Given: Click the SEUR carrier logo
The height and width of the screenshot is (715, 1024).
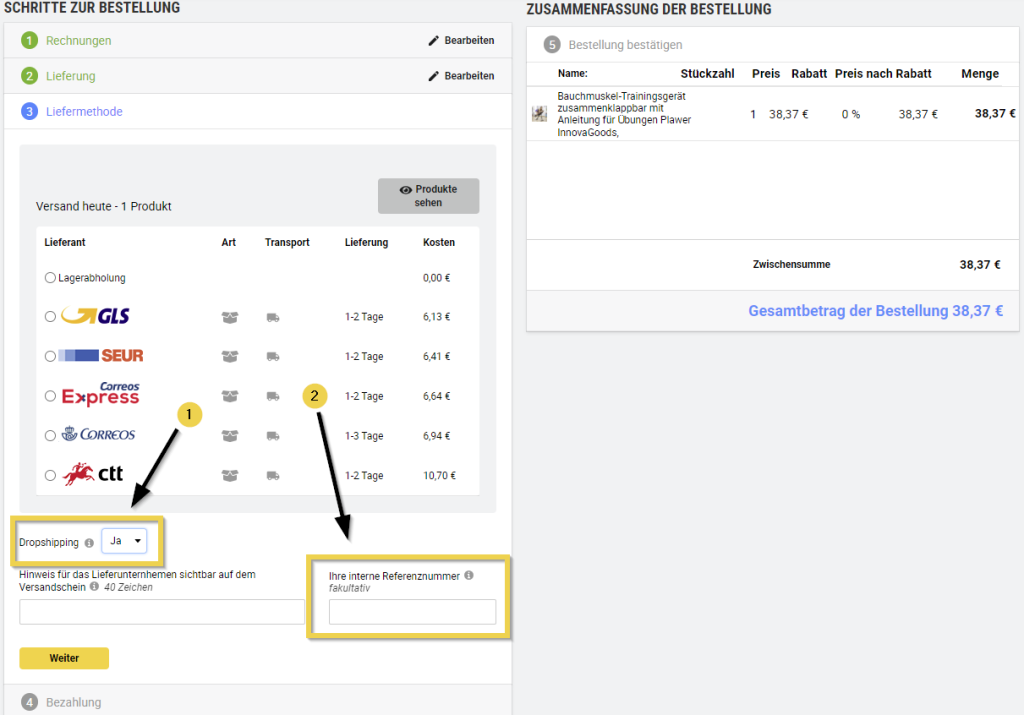Looking at the screenshot, I should click(x=100, y=356).
